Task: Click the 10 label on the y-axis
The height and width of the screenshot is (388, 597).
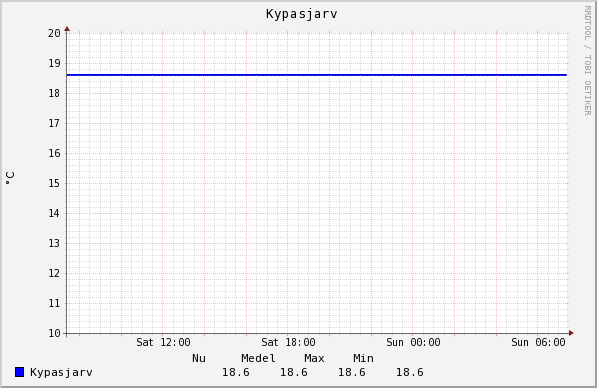Action: 54,333
